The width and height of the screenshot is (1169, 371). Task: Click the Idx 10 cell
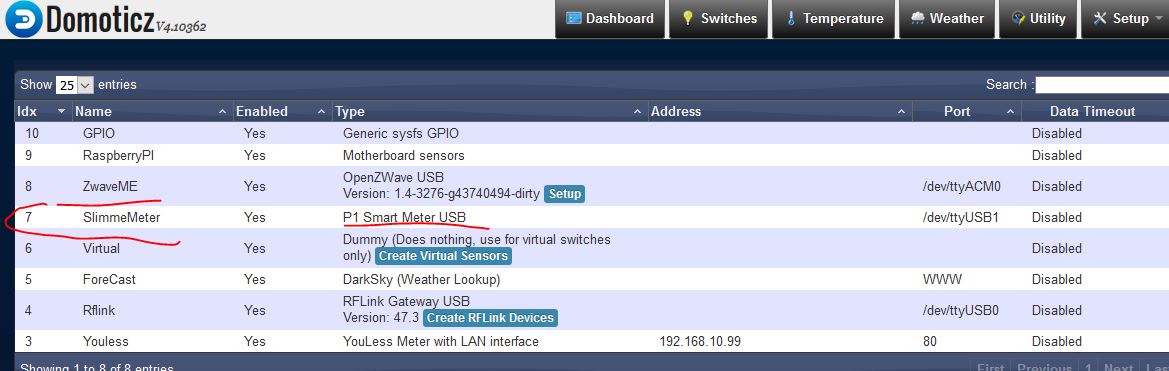[x=32, y=134]
